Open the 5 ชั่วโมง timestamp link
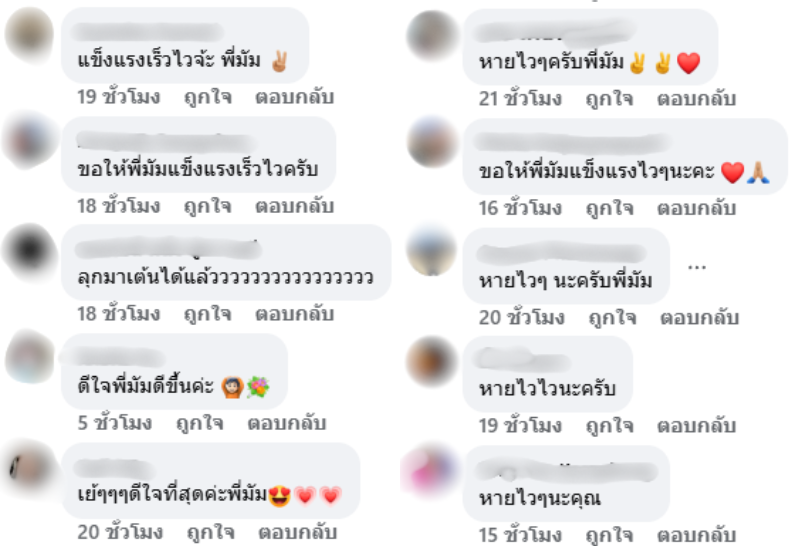Viewport: 800px width, 546px height. [115, 423]
